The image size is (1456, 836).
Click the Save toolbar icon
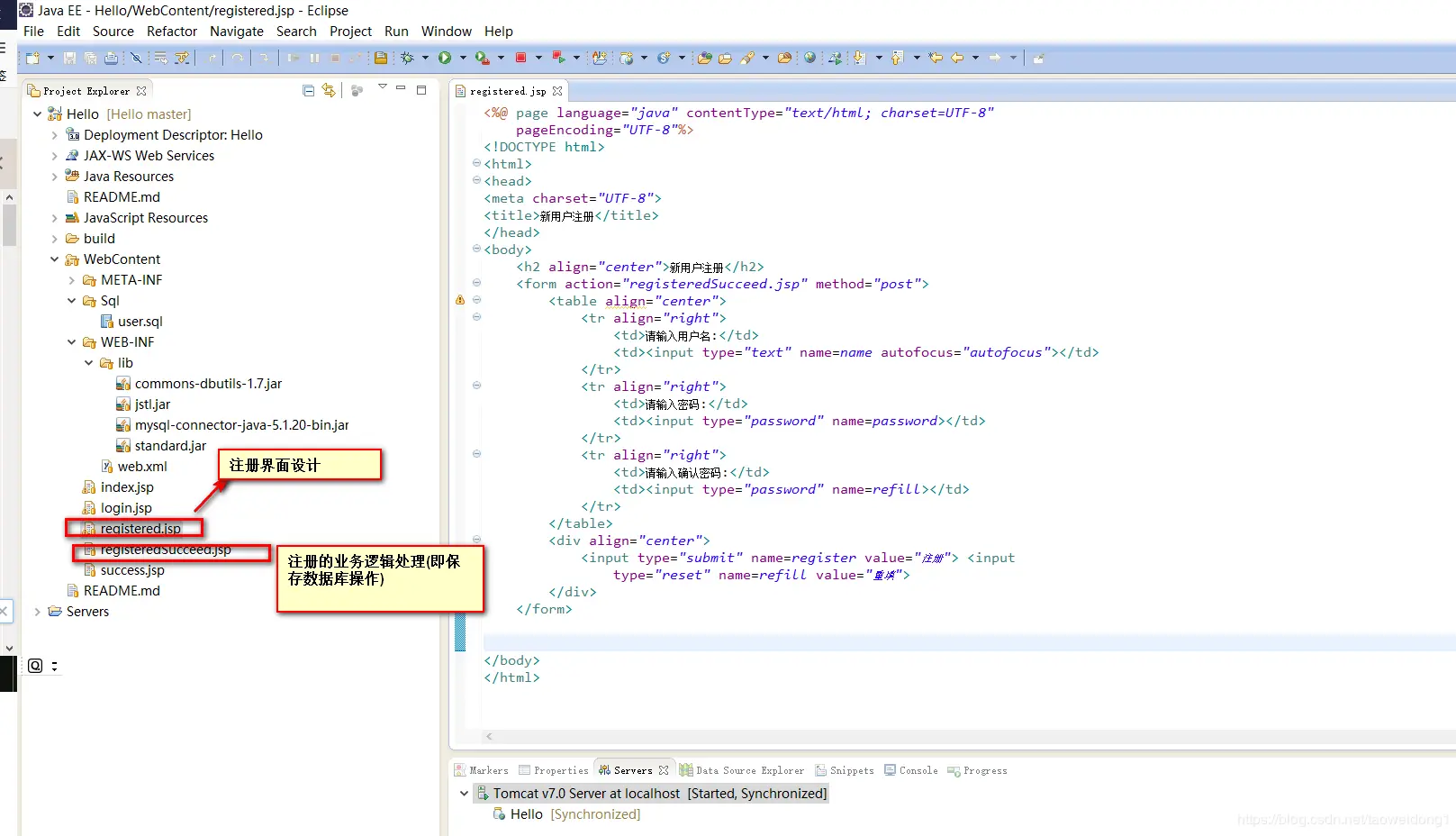(x=69, y=58)
